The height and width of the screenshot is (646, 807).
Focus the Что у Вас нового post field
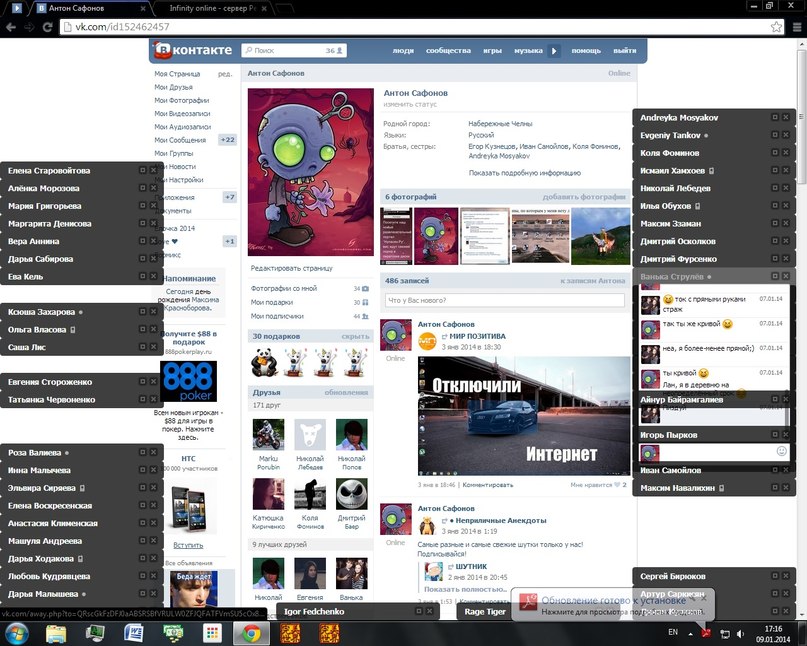504,300
